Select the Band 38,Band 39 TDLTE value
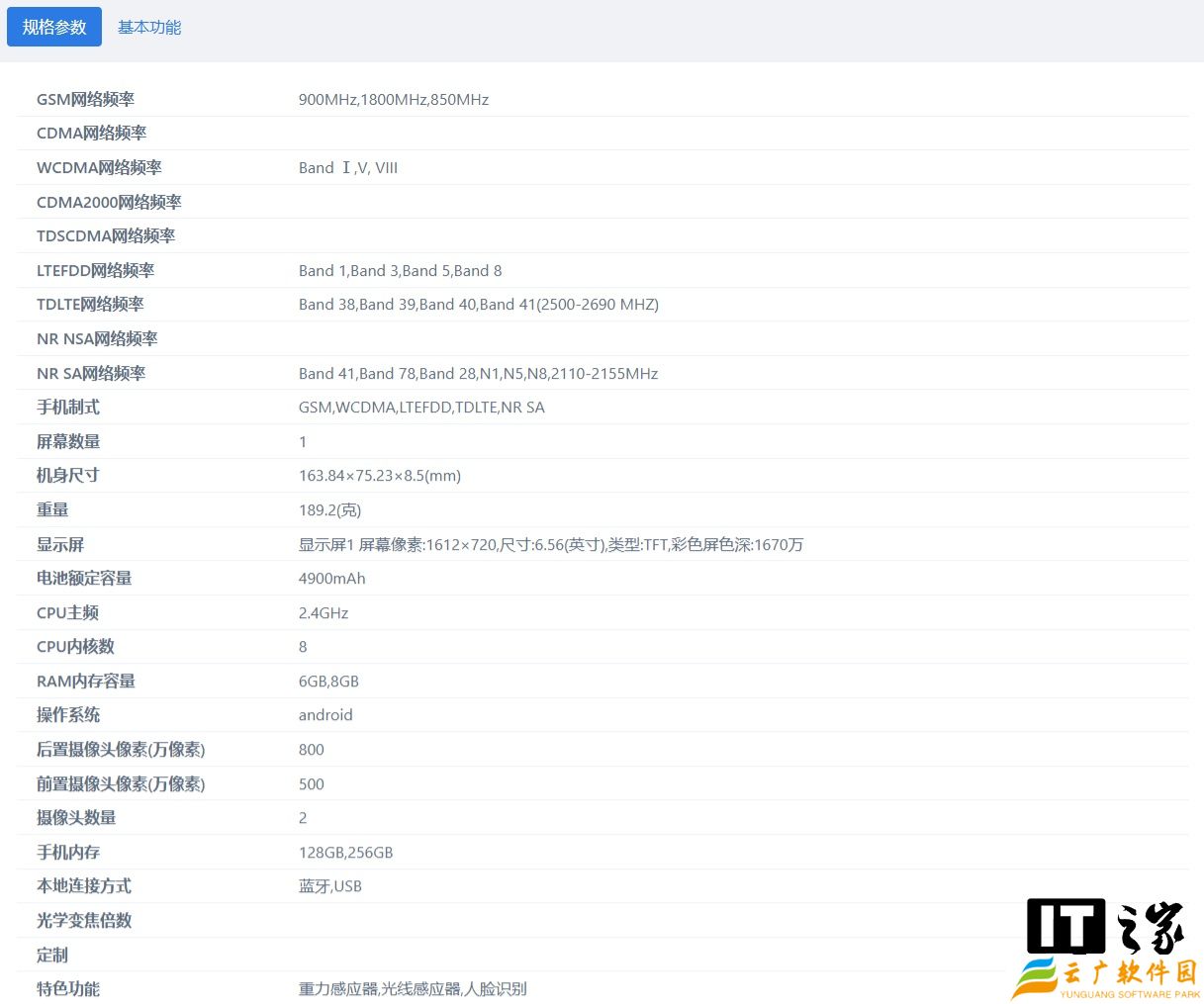 tap(479, 304)
